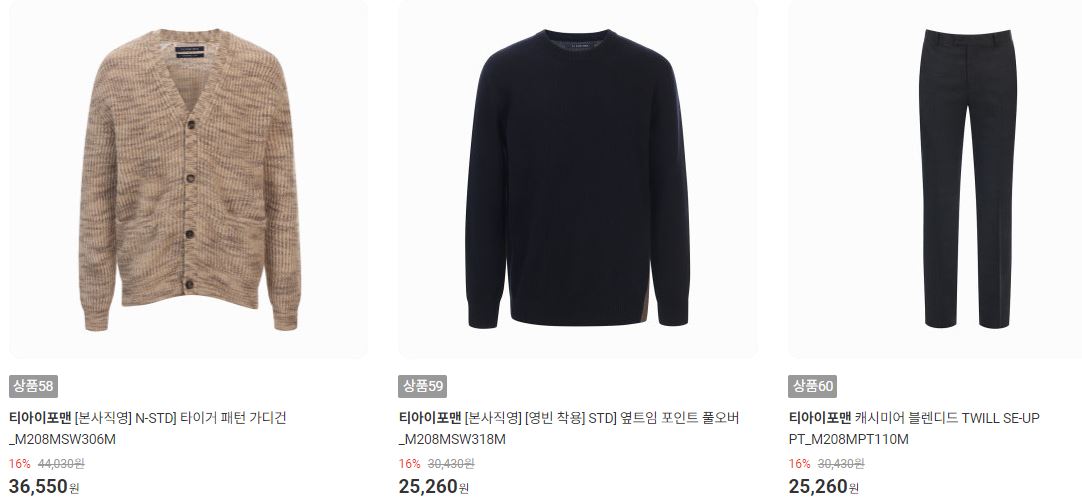
Task: Select the 티아이포맨 brand name on the pullover listing
Action: pyautogui.click(x=429, y=418)
